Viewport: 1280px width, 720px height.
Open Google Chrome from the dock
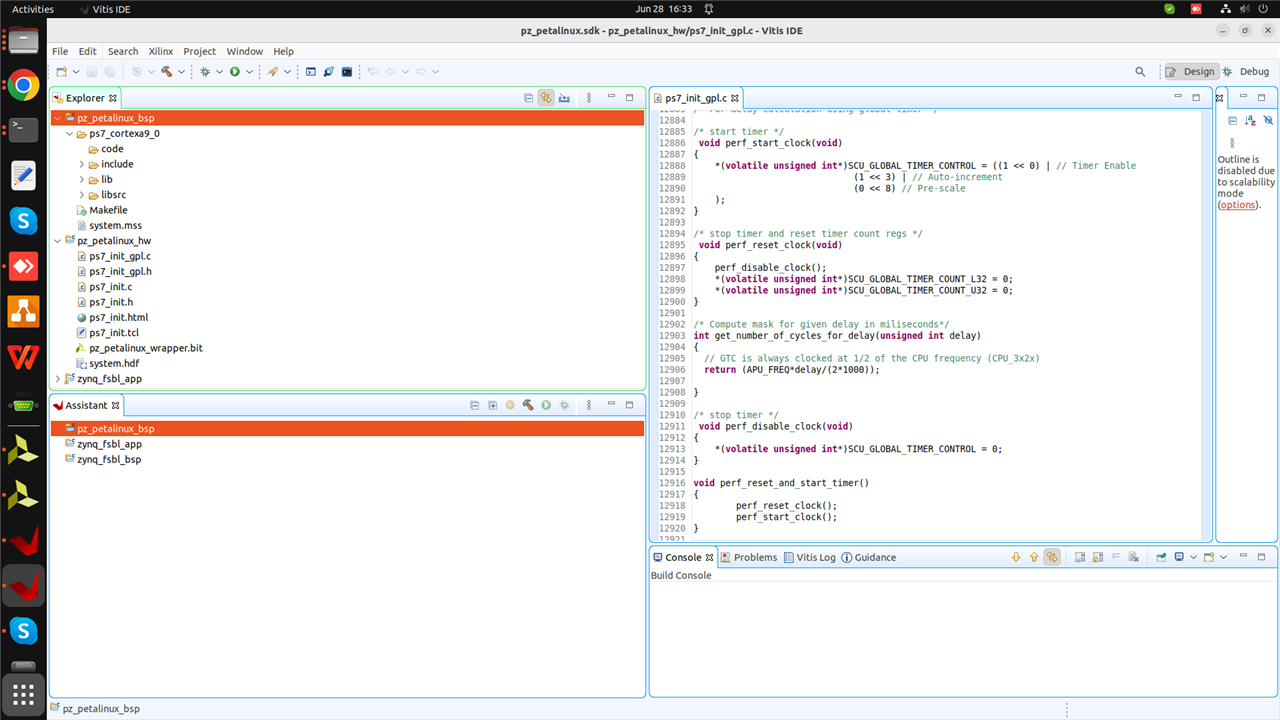tap(23, 85)
